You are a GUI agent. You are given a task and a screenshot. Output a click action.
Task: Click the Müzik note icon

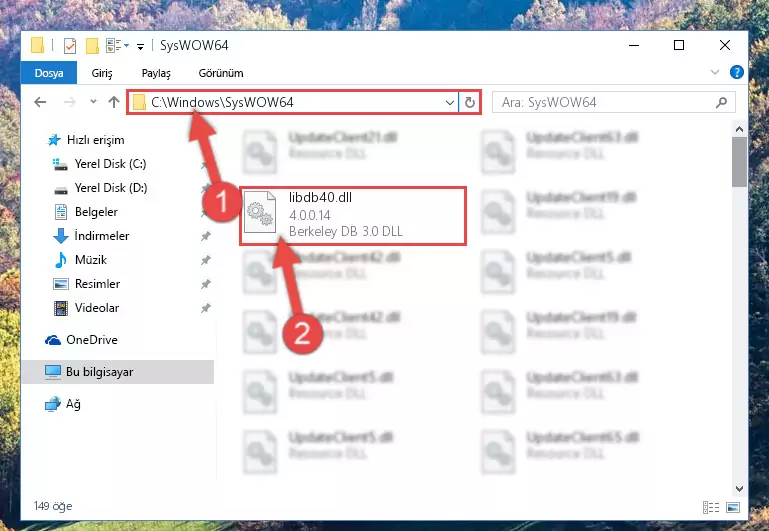(61, 260)
